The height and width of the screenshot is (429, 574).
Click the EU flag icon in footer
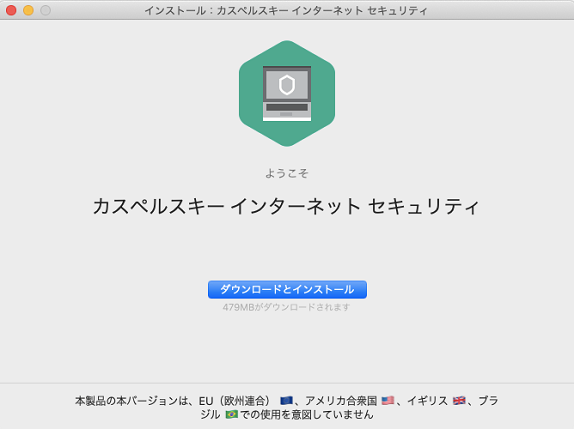(286, 401)
